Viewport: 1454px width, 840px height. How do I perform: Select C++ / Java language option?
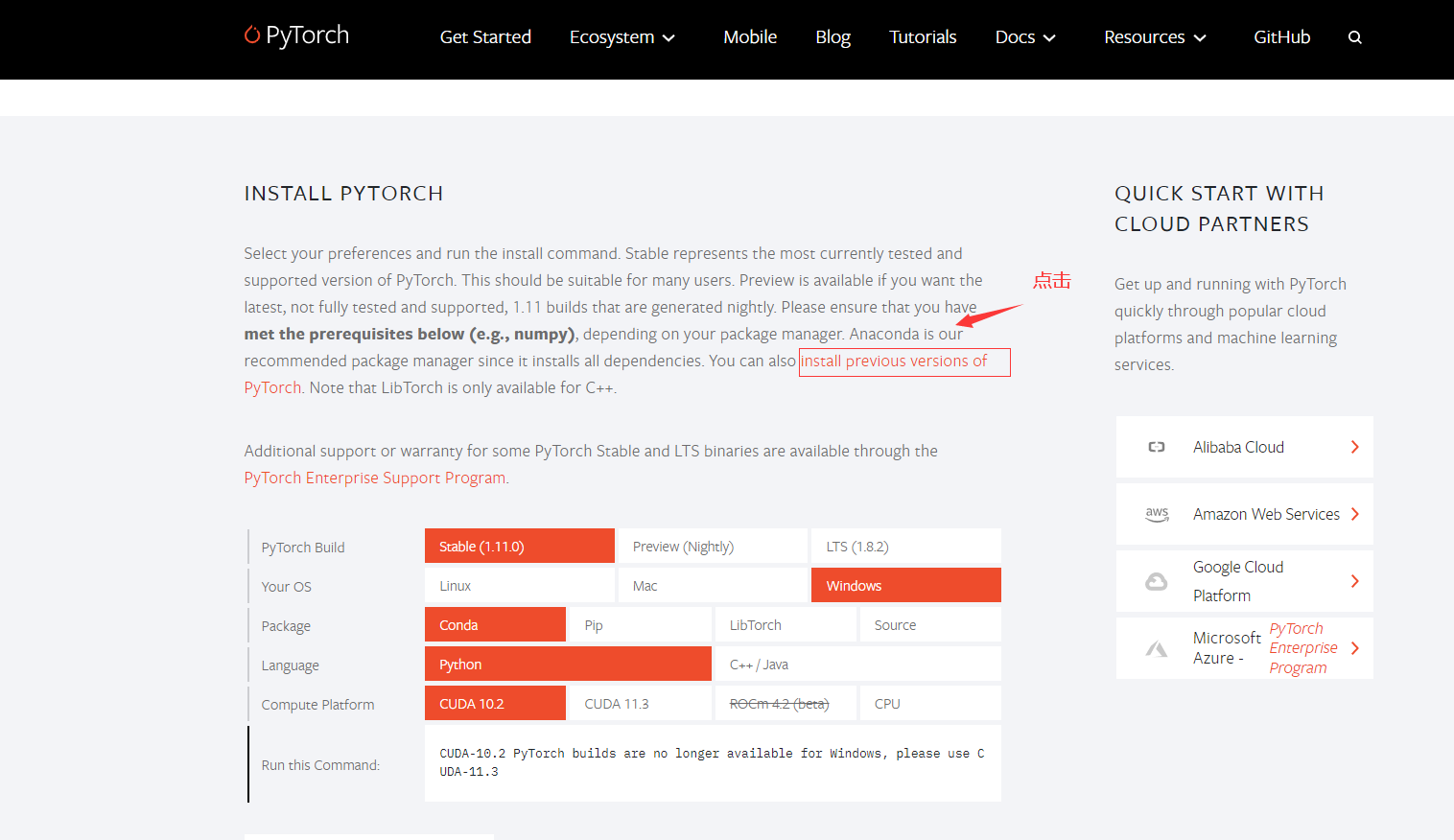click(858, 664)
